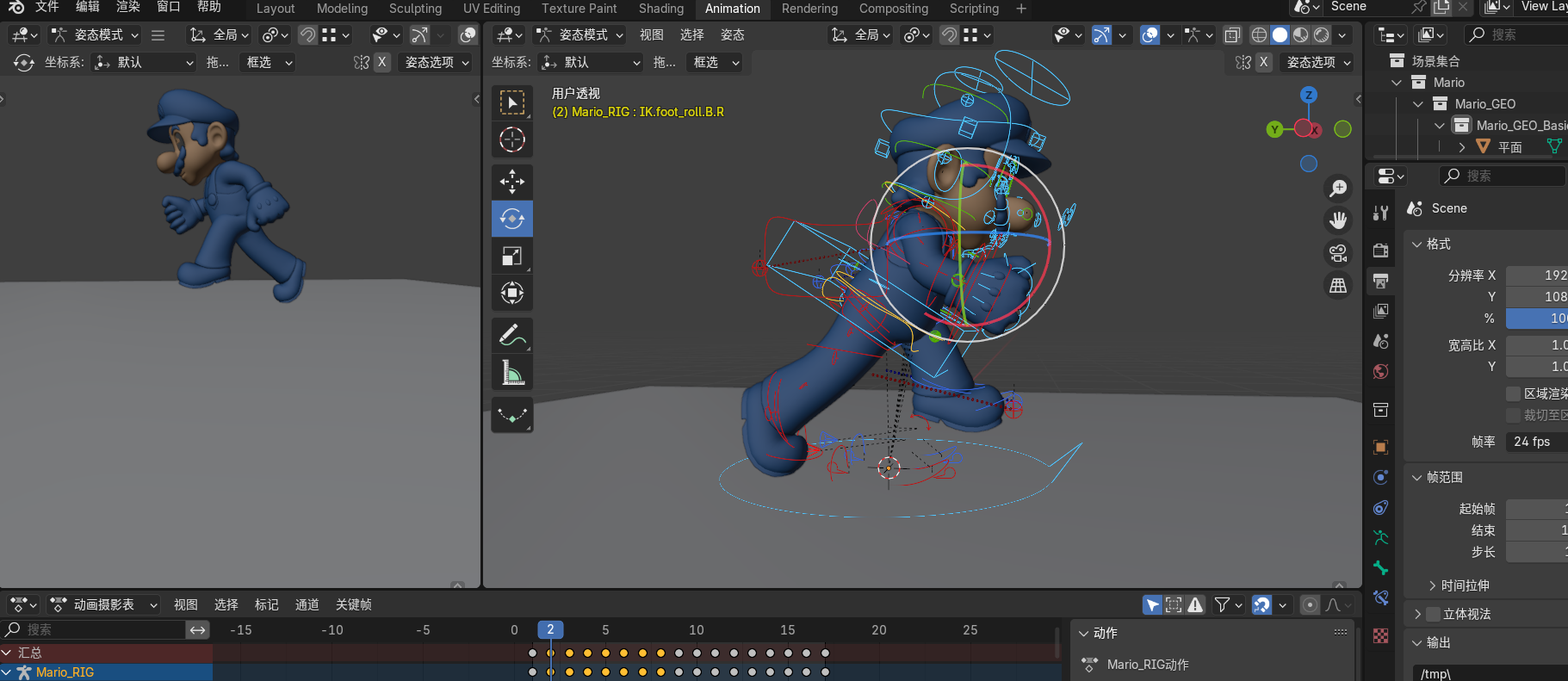Select the Annotate pencil tool
Screen dimensions: 1568x681
(512, 335)
